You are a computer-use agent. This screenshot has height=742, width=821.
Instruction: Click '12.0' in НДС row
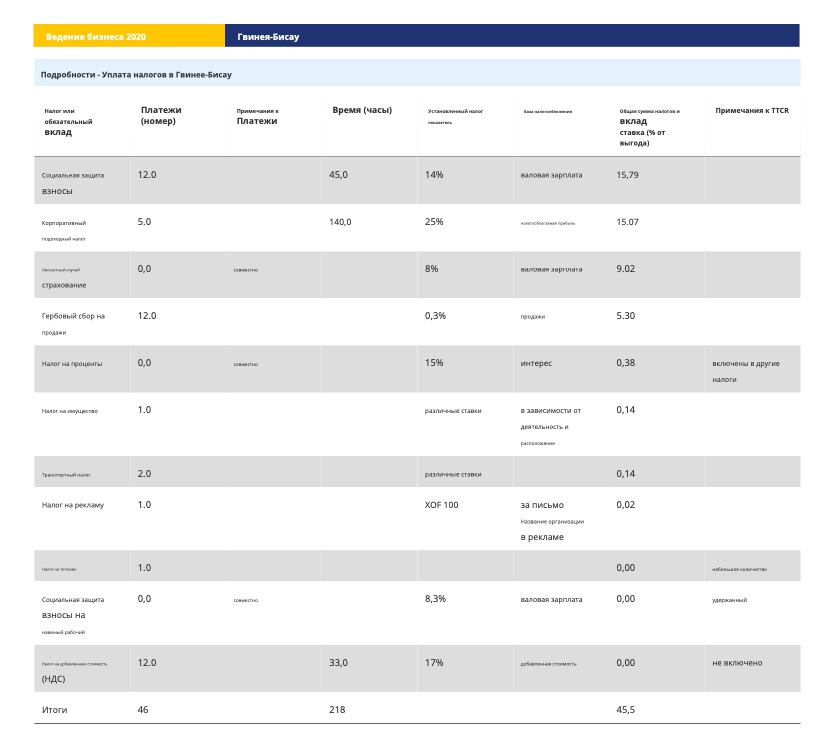coord(147,663)
